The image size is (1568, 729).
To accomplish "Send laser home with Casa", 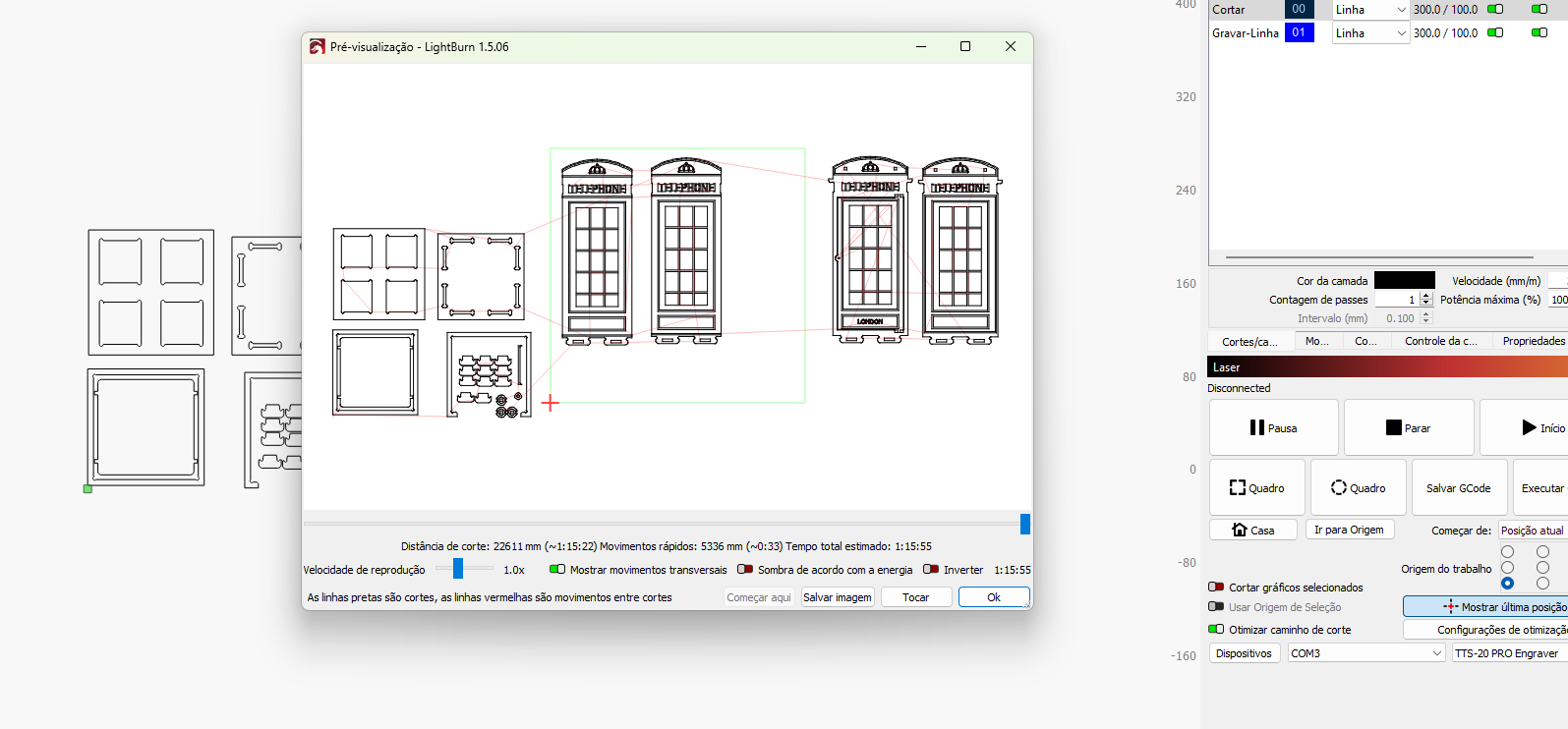I will coord(1252,530).
